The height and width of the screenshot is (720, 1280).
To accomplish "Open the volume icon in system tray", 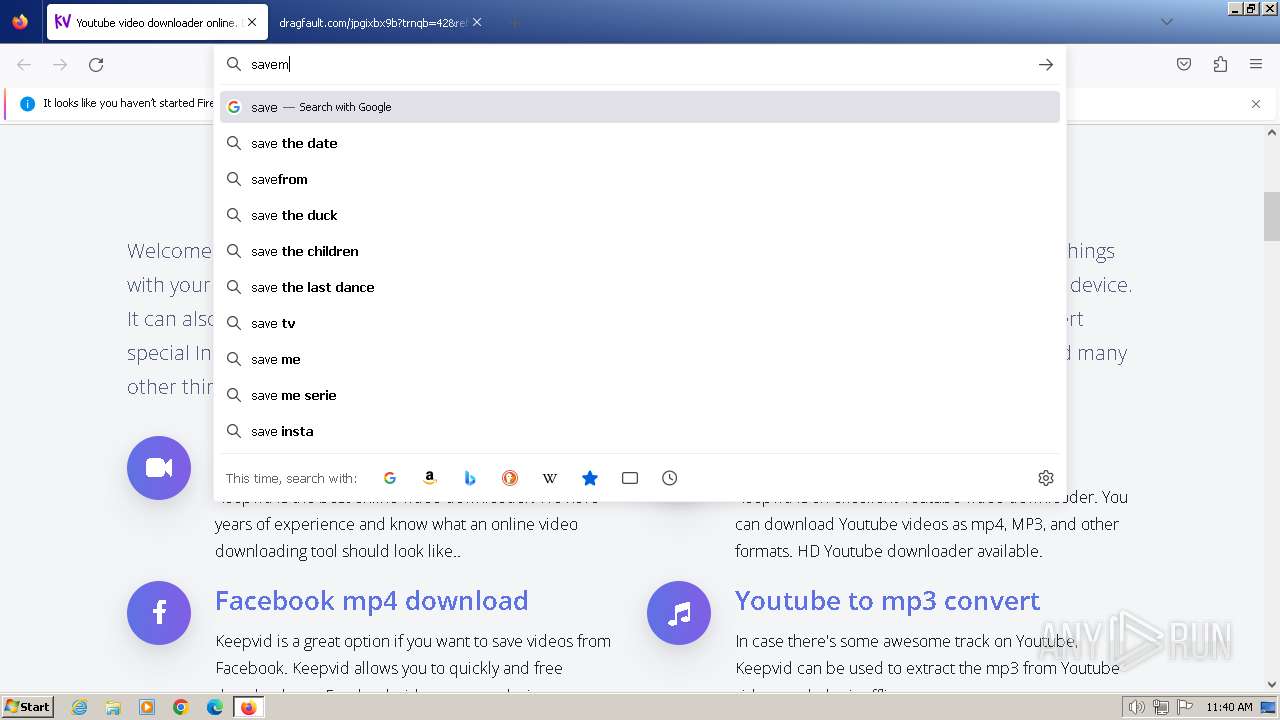I will coord(1137,707).
